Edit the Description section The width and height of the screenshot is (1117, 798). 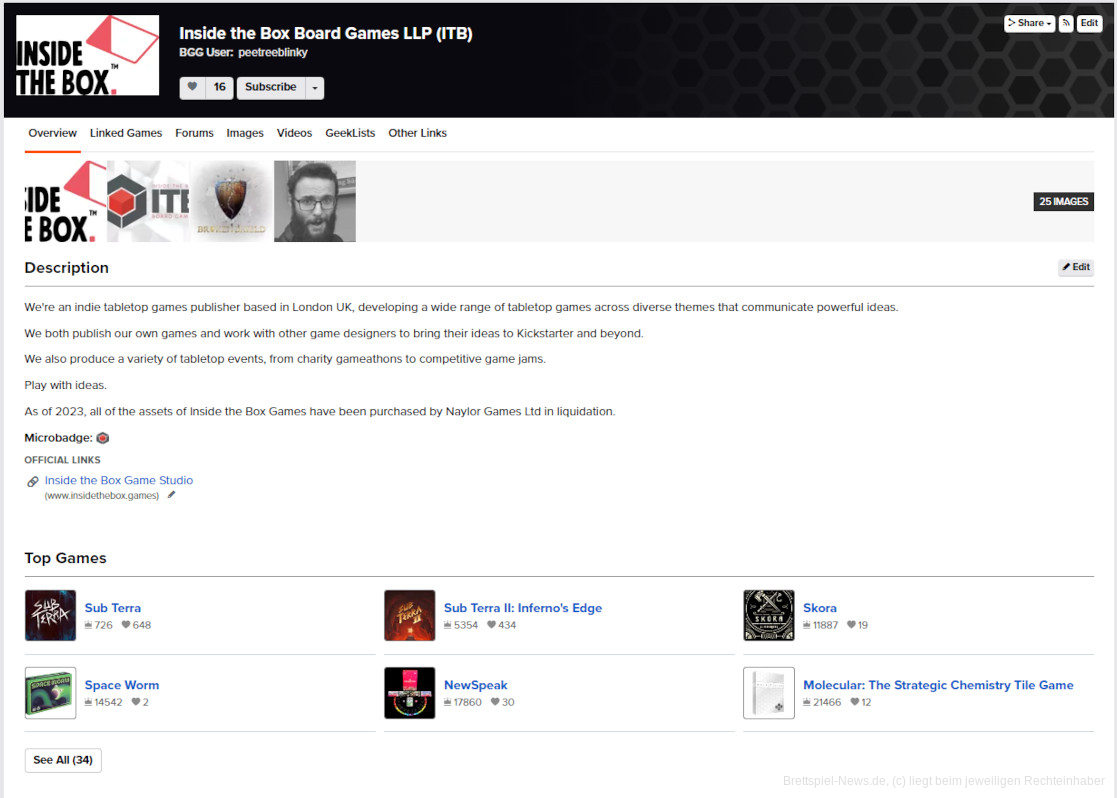(1076, 267)
